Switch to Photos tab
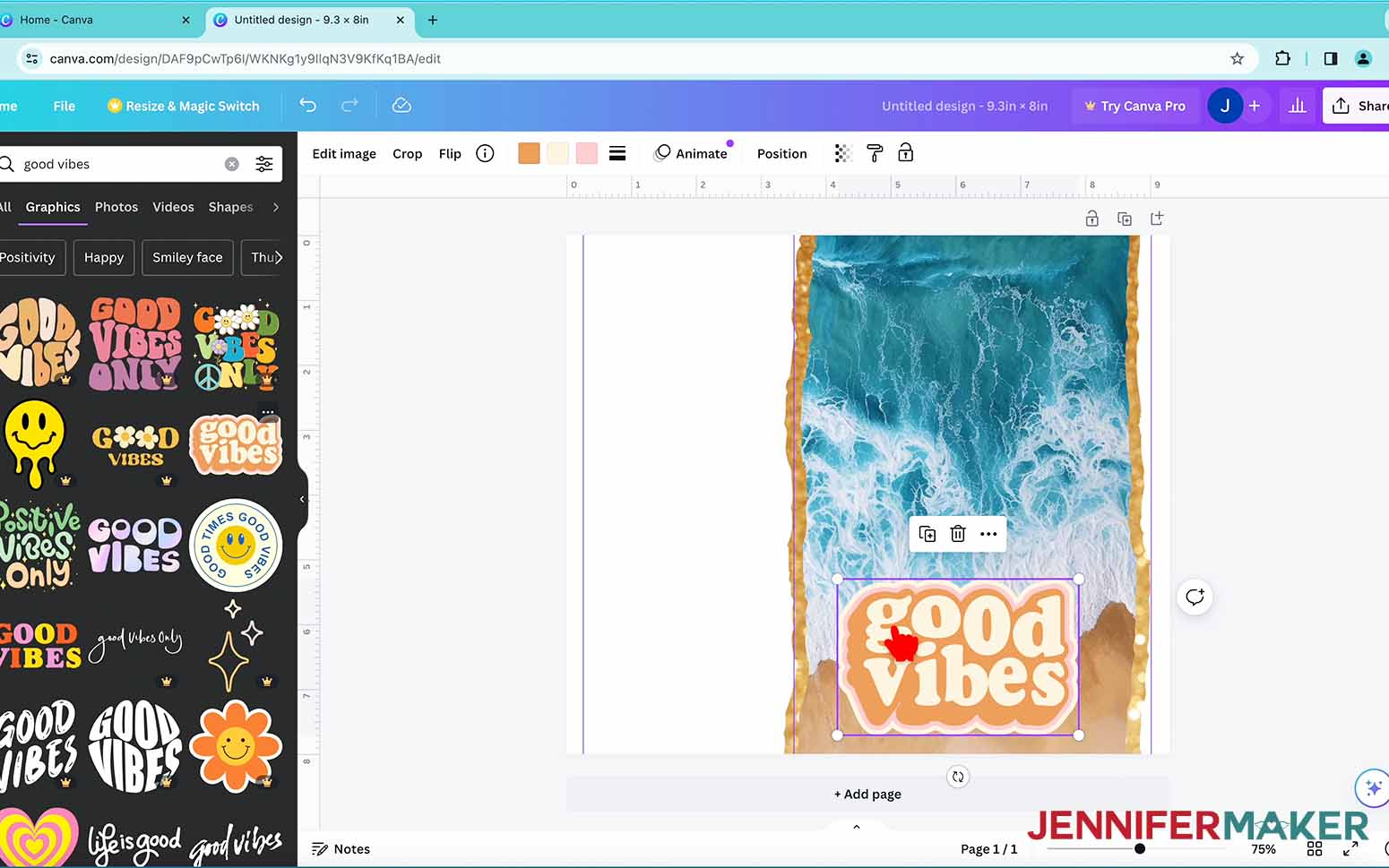Viewport: 1389px width, 868px height. pos(116,207)
